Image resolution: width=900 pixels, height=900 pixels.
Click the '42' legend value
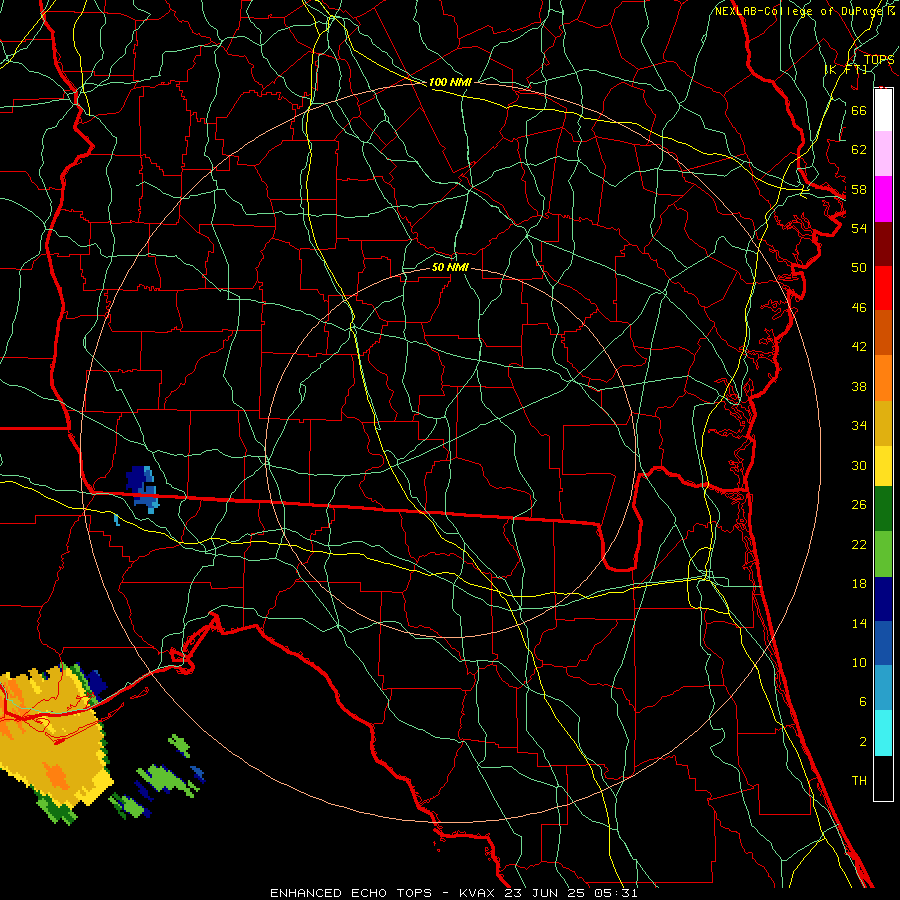[x=859, y=346]
